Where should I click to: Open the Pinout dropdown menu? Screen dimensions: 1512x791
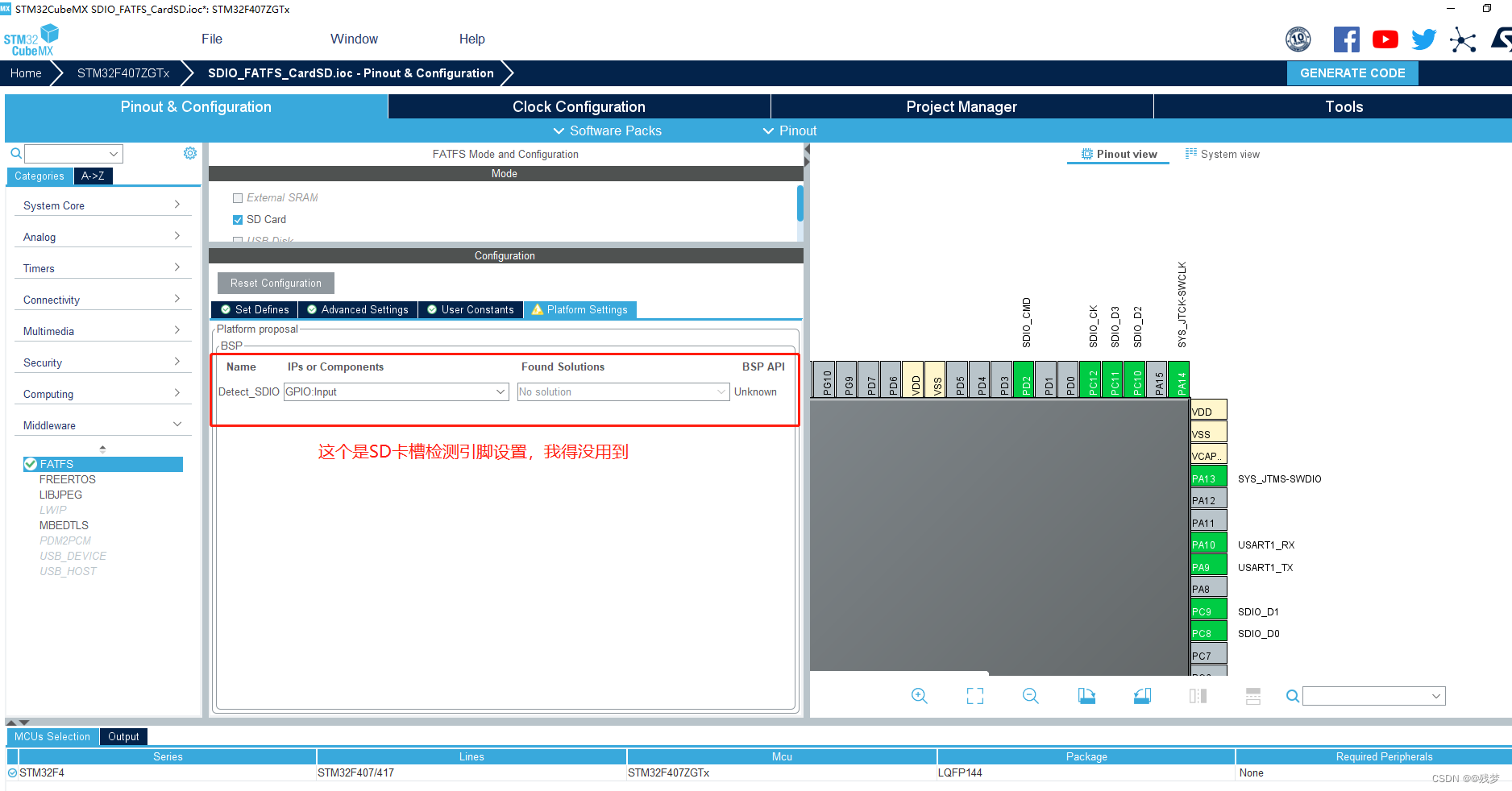790,130
